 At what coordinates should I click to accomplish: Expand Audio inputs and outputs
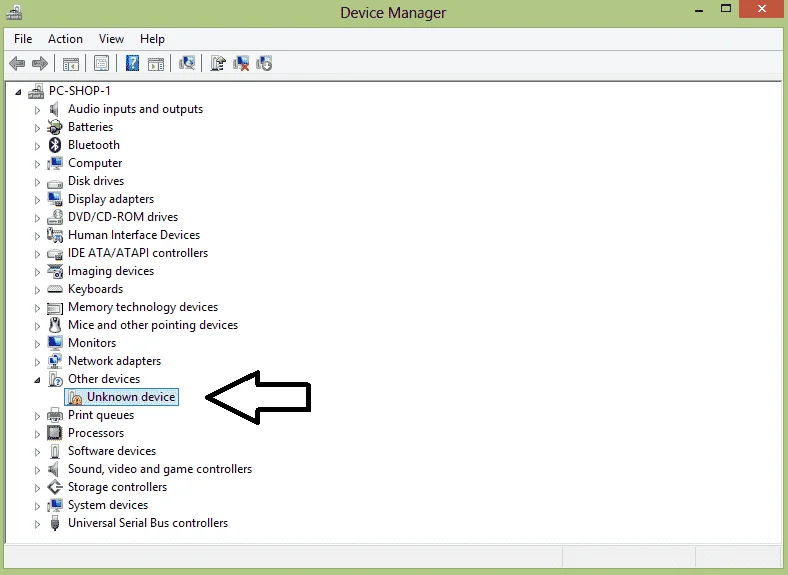(37, 110)
